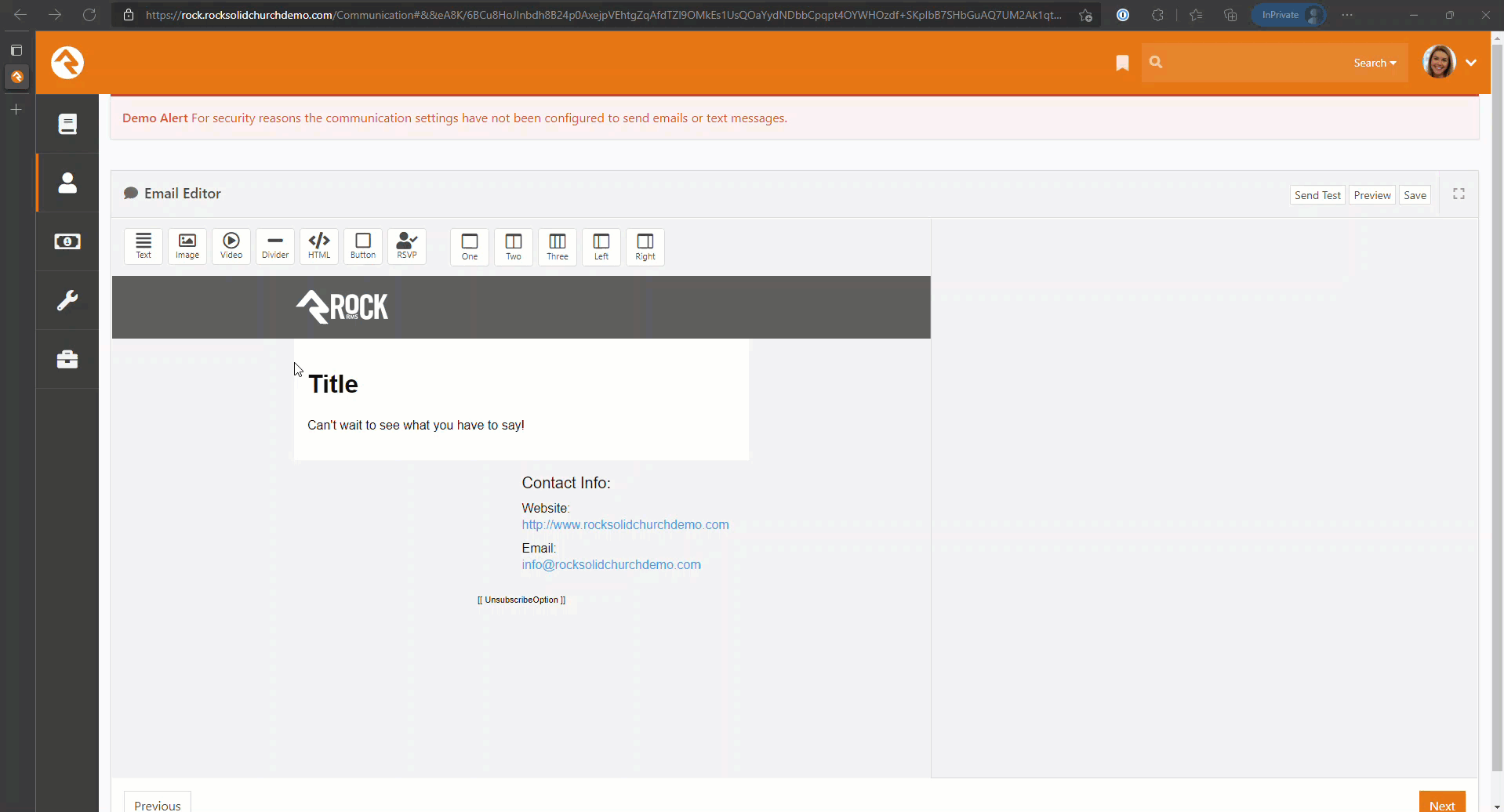This screenshot has height=812, width=1504.
Task: Insert a Divider component
Action: [275, 246]
